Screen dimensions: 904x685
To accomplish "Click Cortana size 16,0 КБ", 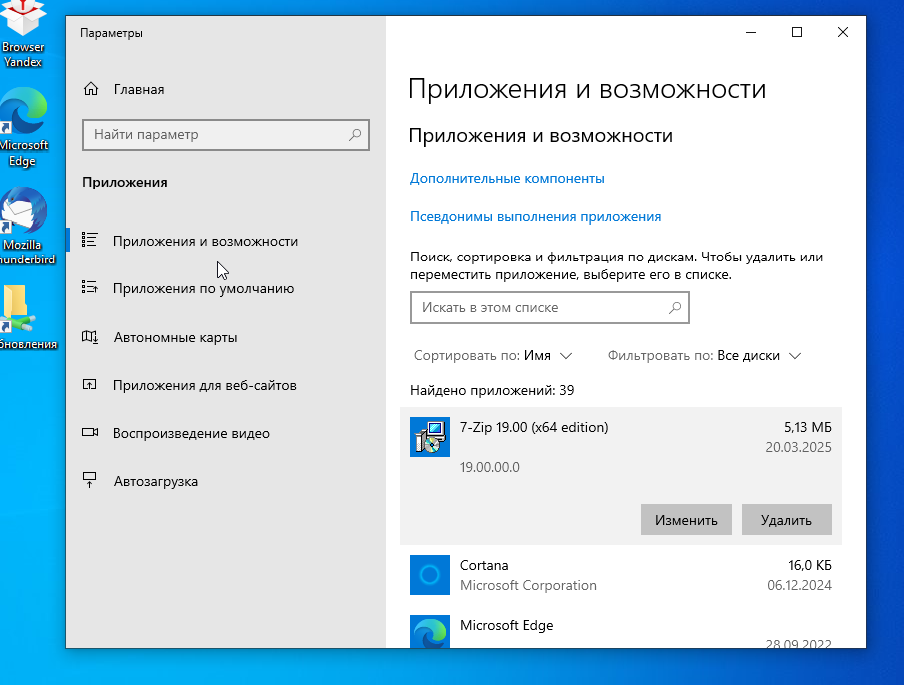I will [810, 565].
